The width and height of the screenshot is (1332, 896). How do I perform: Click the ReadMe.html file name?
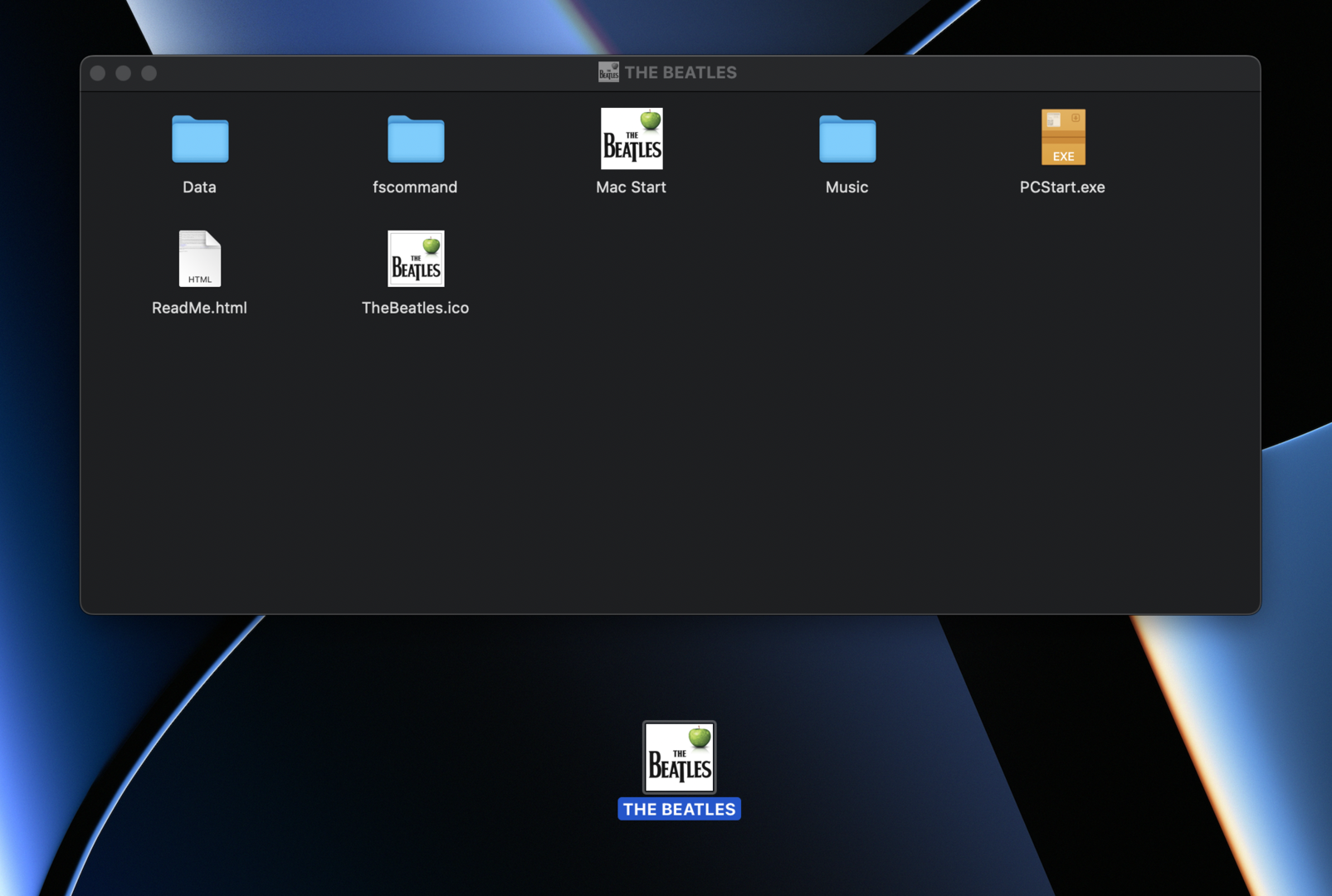click(x=199, y=308)
